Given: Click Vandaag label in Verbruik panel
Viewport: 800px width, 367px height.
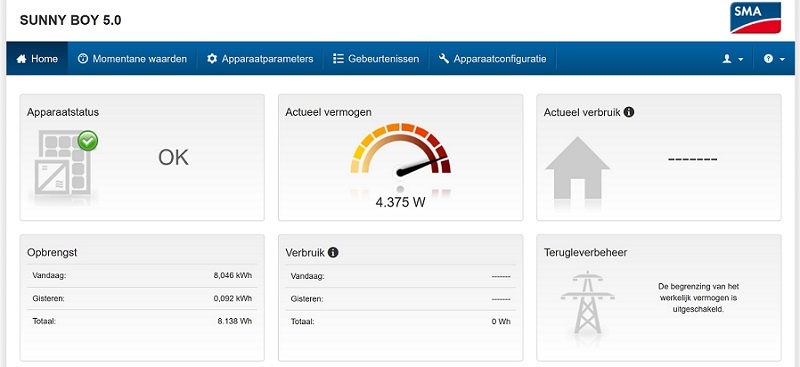Looking at the screenshot, I should [x=308, y=276].
